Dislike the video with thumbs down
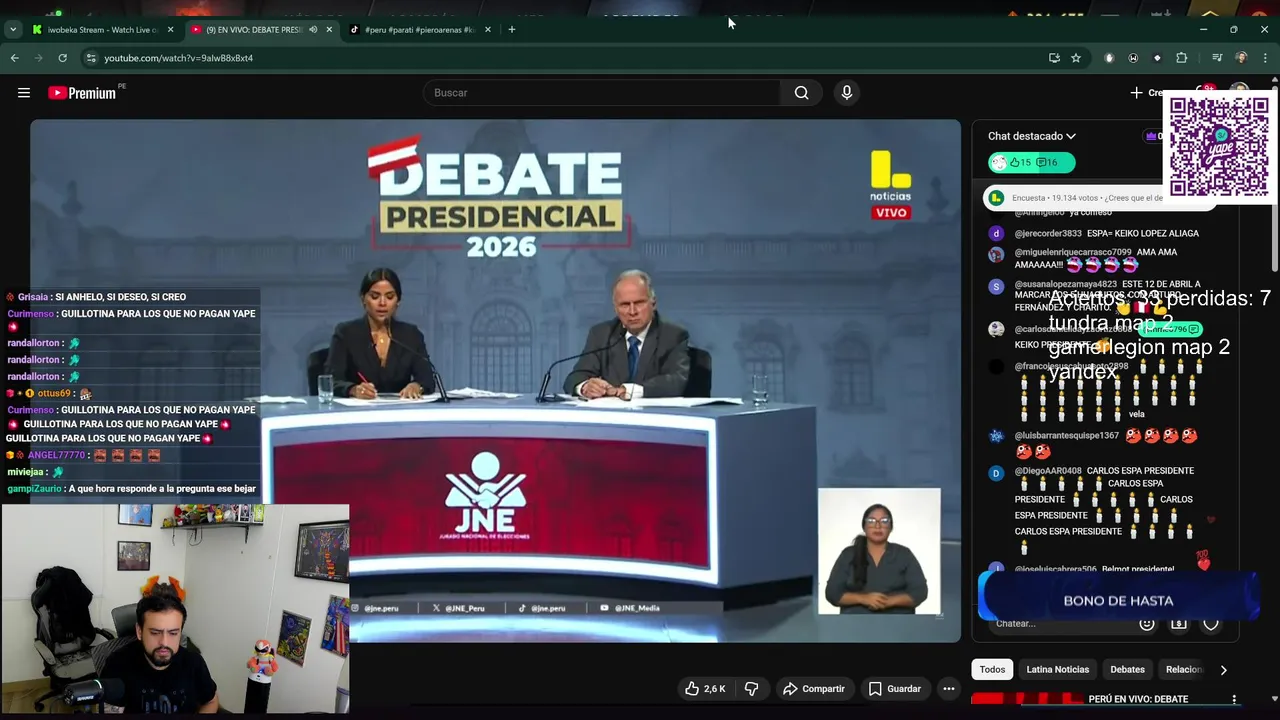The width and height of the screenshot is (1280, 720). click(x=751, y=689)
